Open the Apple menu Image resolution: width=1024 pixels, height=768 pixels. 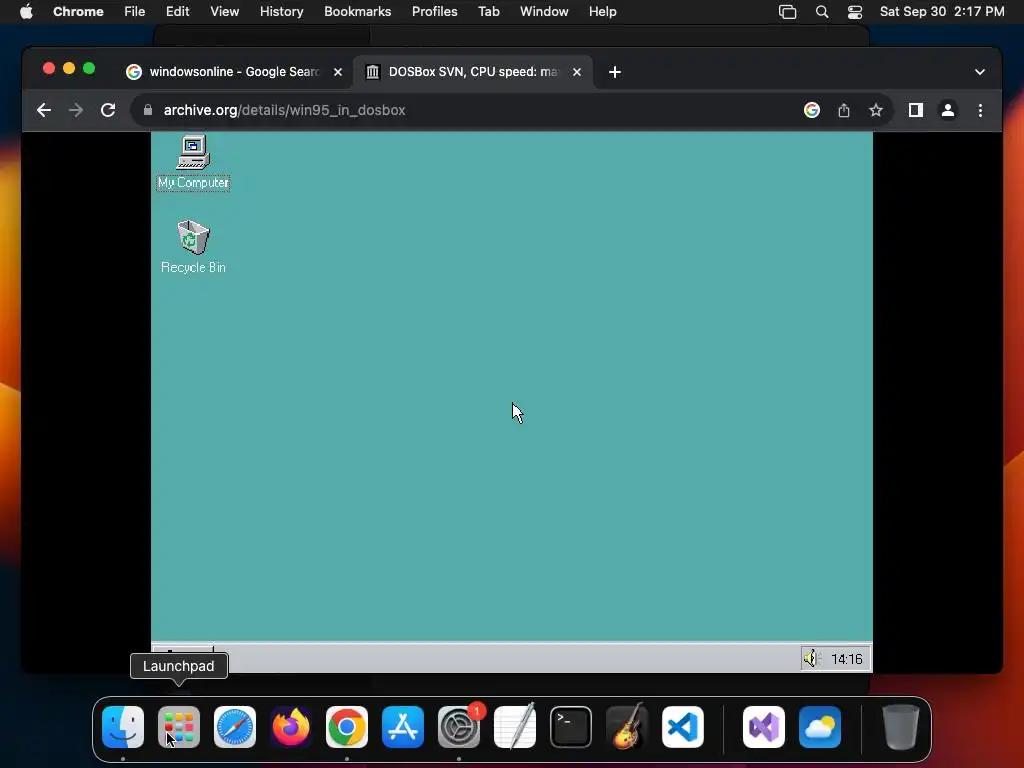26,12
